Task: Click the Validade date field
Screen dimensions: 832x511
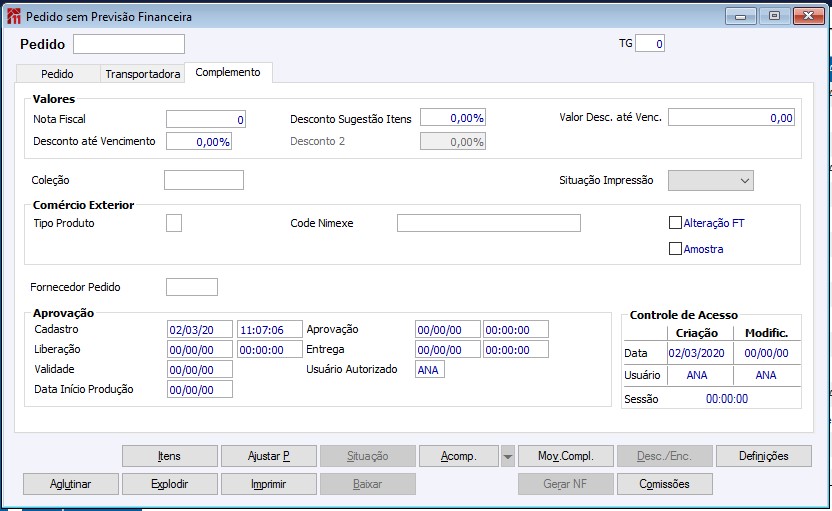Action: (200, 369)
